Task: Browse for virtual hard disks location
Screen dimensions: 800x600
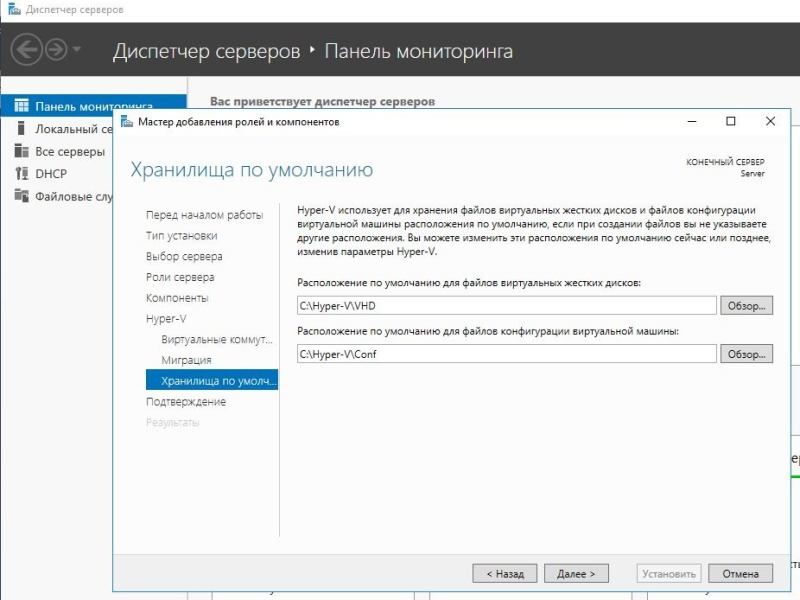Action: tap(746, 306)
